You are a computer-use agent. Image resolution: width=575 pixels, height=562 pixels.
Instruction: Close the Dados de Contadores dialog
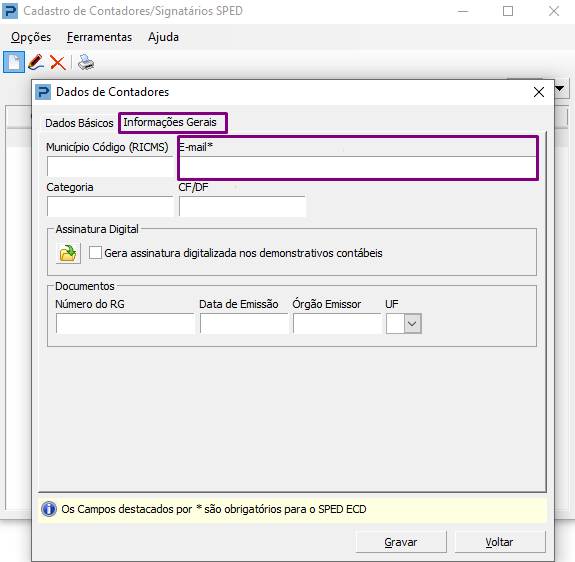[539, 92]
